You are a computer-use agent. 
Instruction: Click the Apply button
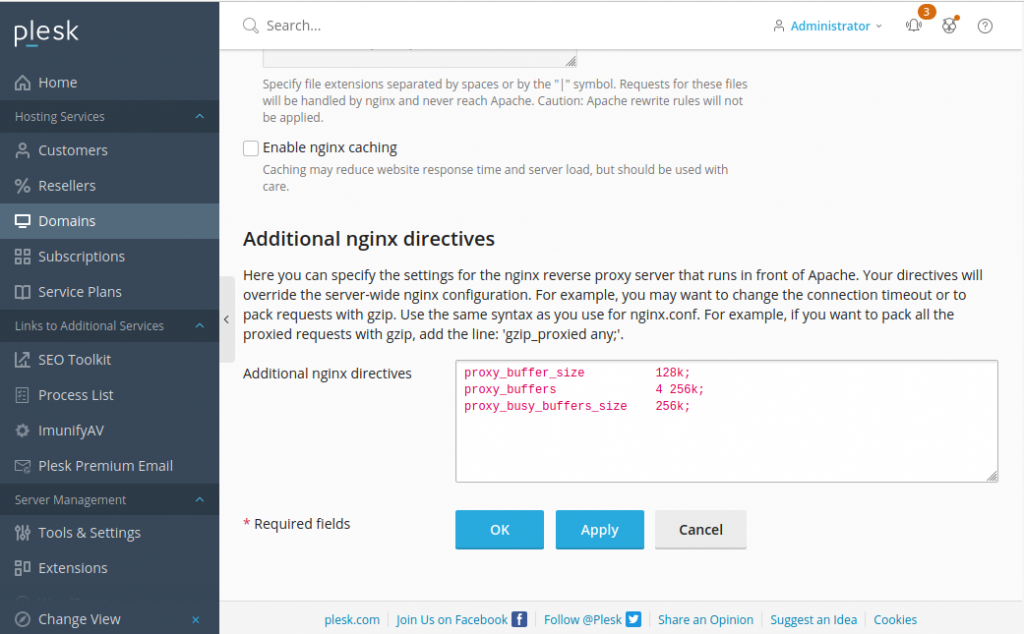pyautogui.click(x=599, y=530)
